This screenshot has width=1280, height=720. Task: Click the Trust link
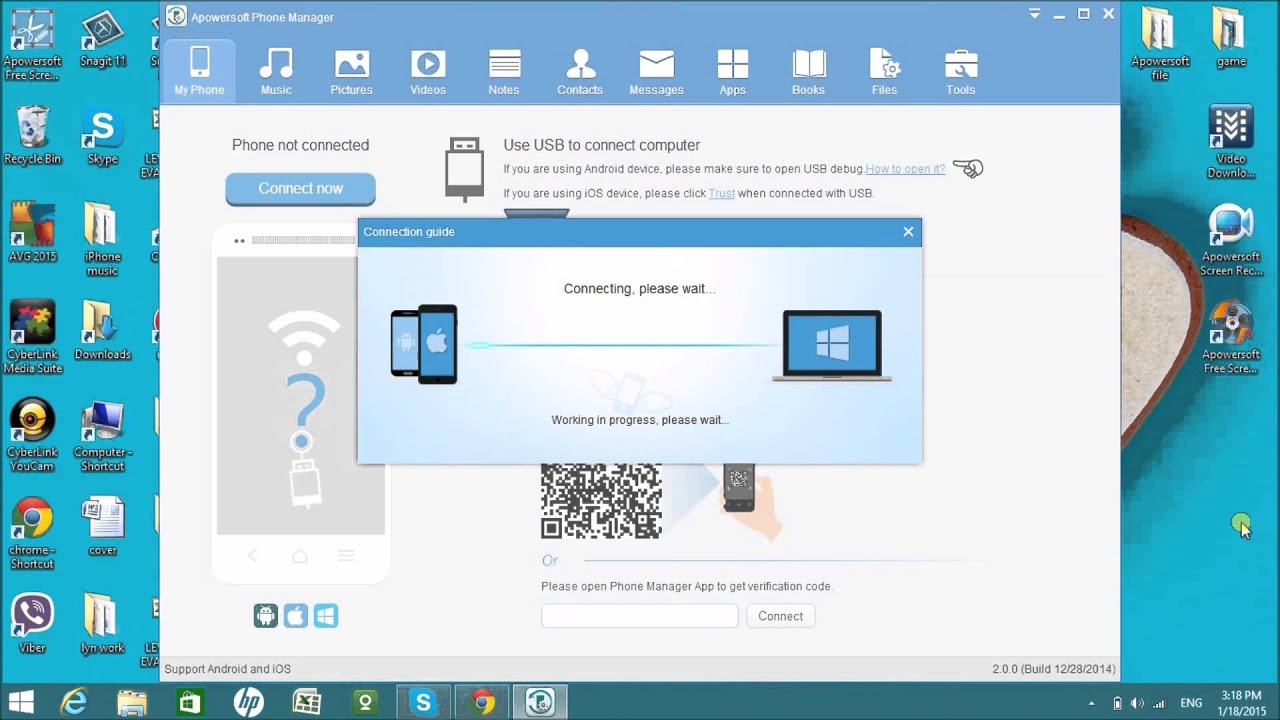721,193
